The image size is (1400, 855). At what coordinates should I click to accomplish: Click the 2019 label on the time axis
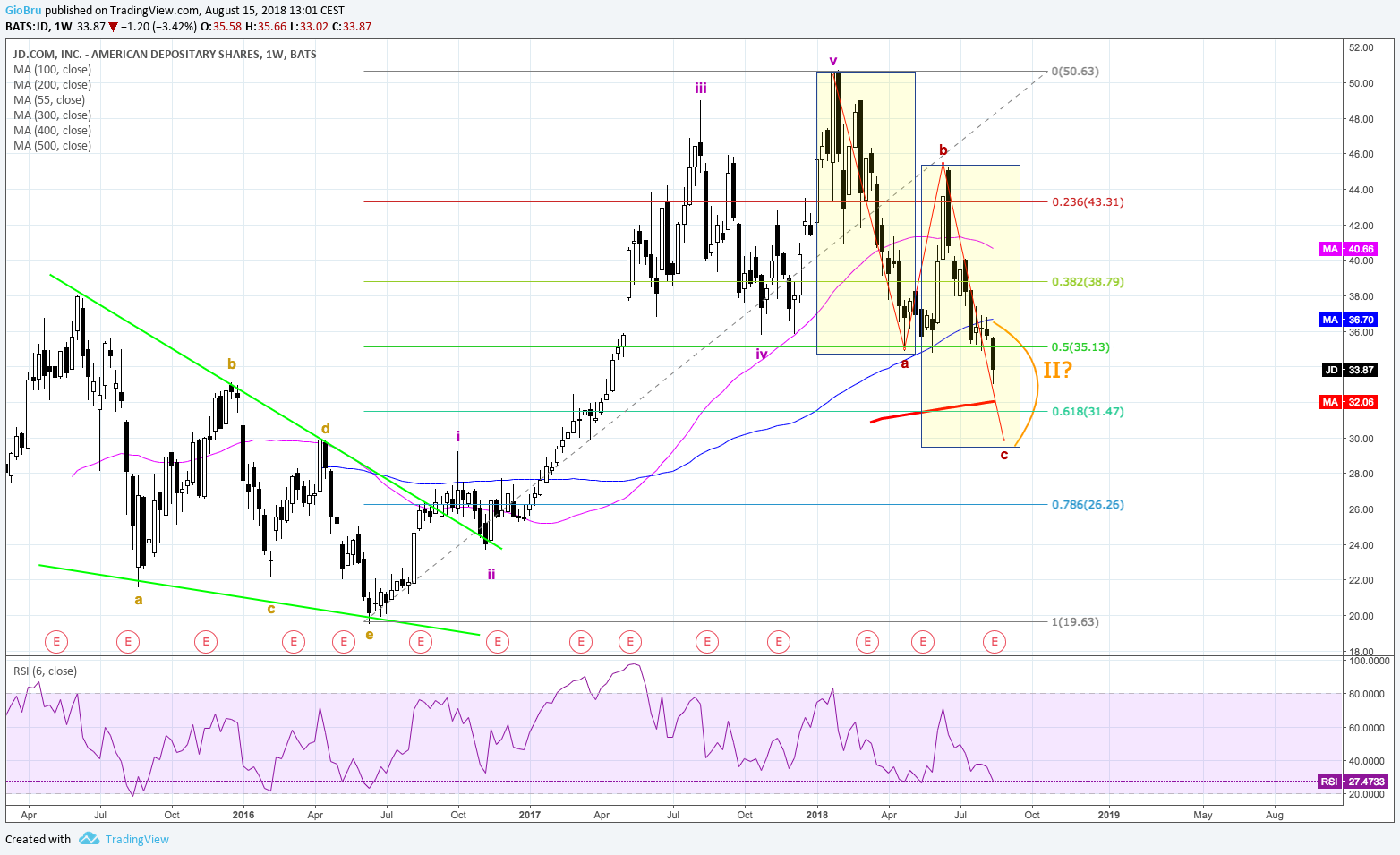1108,815
